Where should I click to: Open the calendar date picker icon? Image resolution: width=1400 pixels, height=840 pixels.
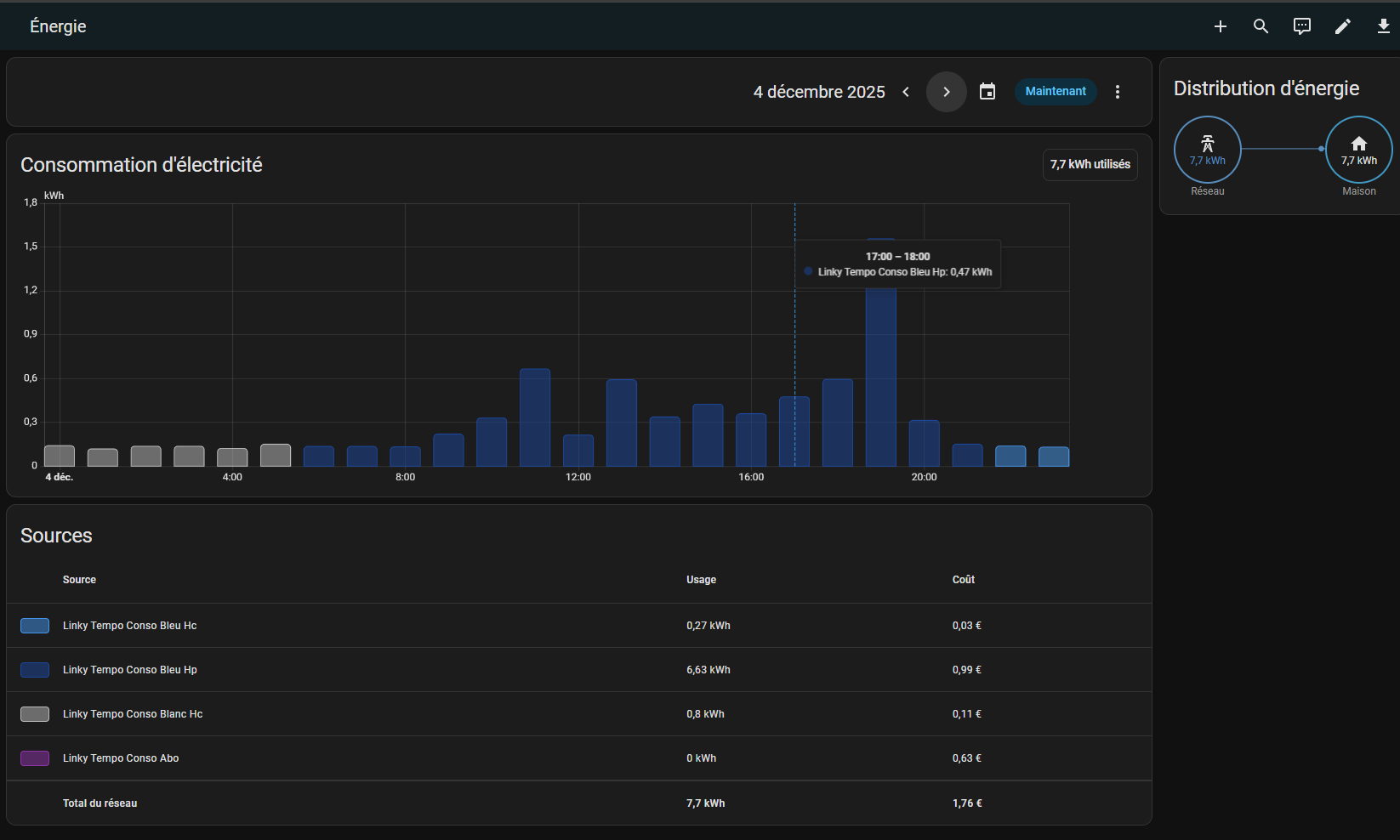point(987,92)
